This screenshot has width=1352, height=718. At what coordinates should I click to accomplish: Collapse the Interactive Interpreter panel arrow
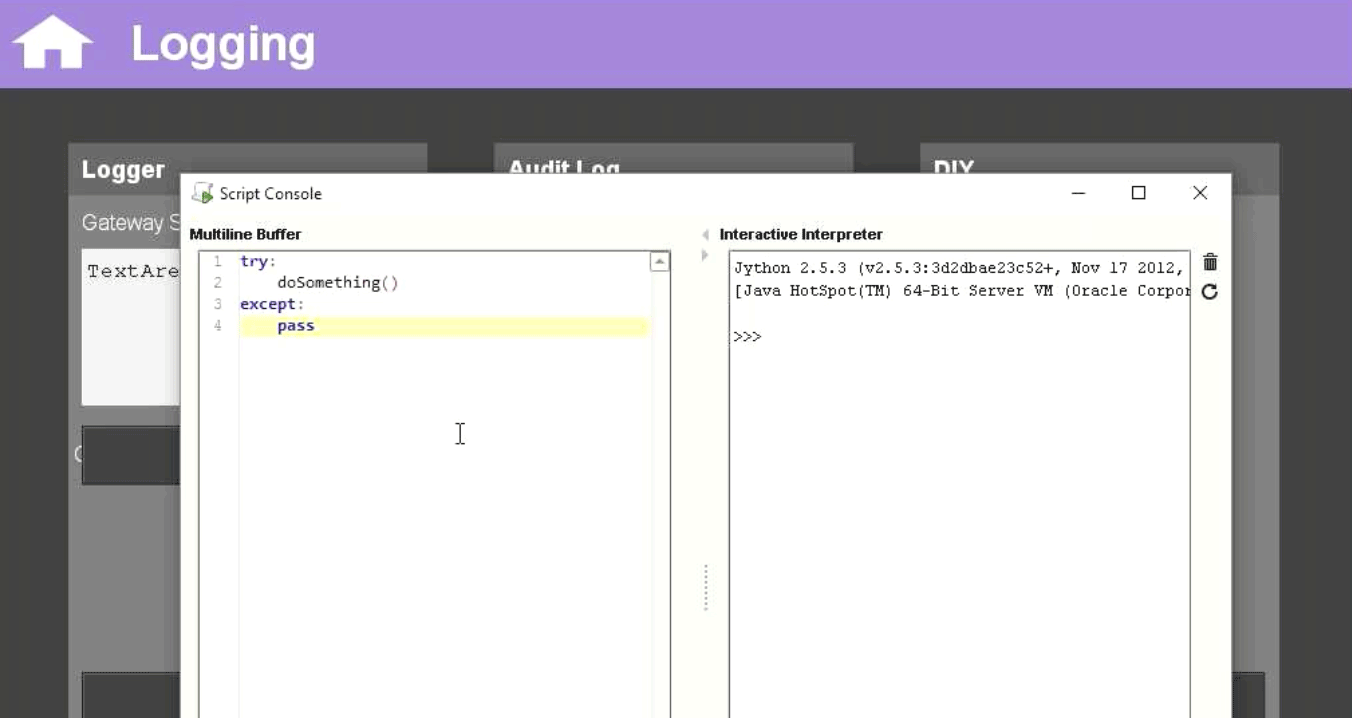707,233
